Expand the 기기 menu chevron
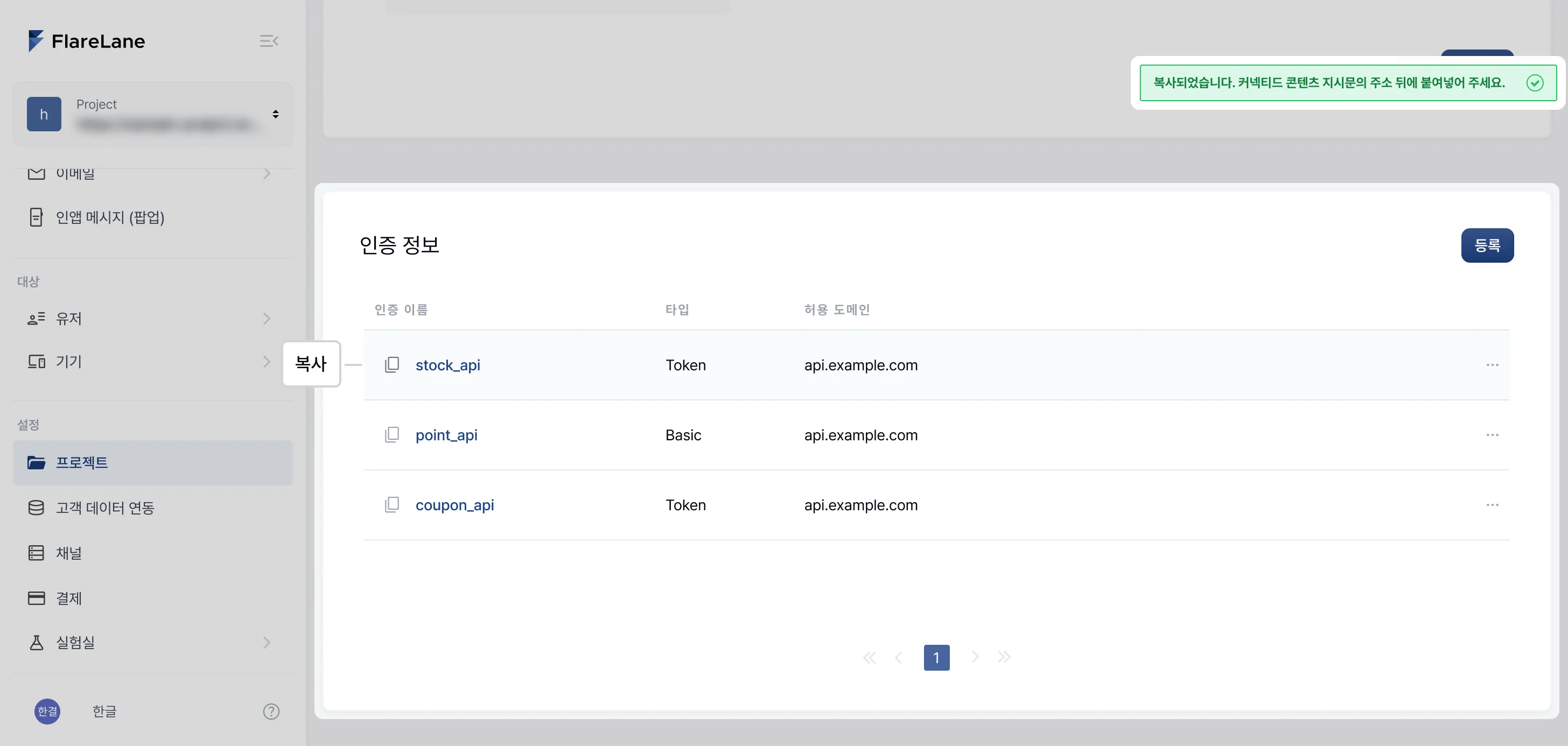 [267, 362]
